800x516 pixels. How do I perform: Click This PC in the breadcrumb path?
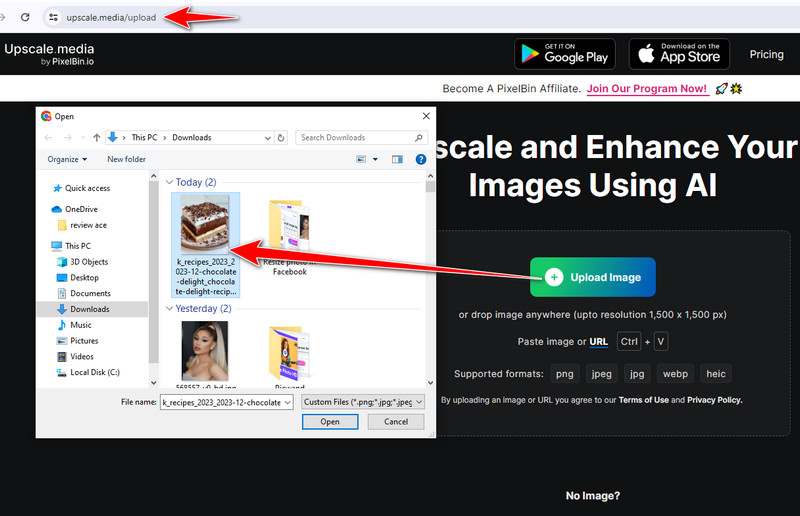(144, 137)
